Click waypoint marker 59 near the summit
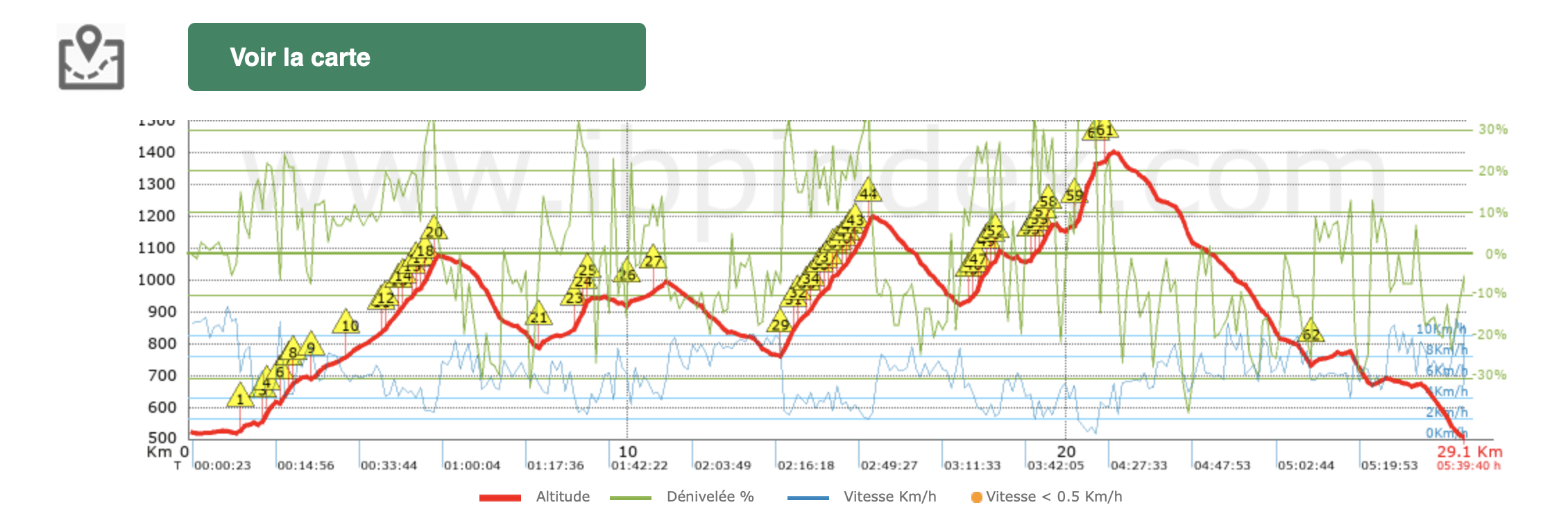Viewport: 1568px width, 523px height. (x=1074, y=194)
